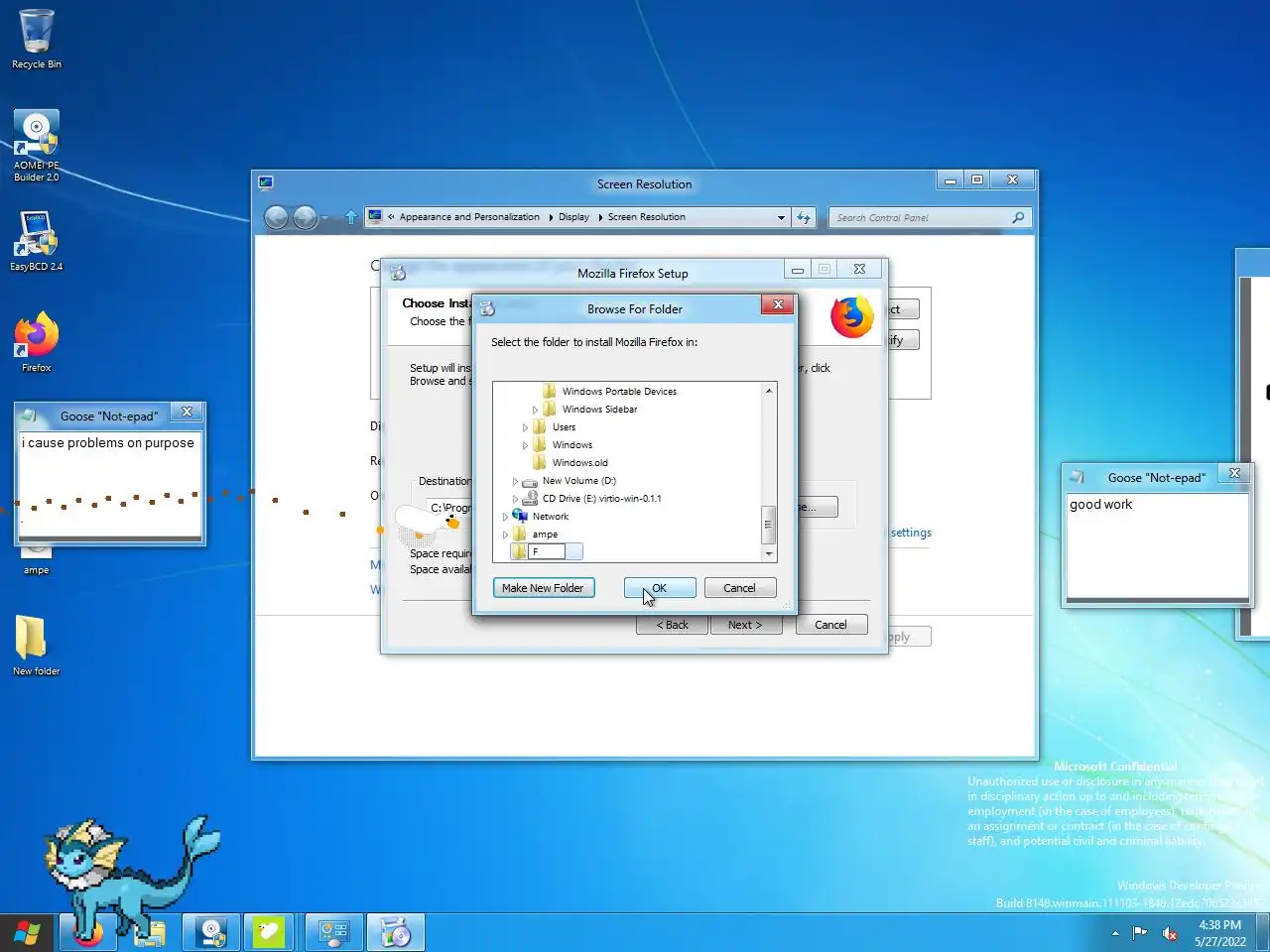
Task: Expand the Windows Sidebar folder node
Action: tap(535, 410)
